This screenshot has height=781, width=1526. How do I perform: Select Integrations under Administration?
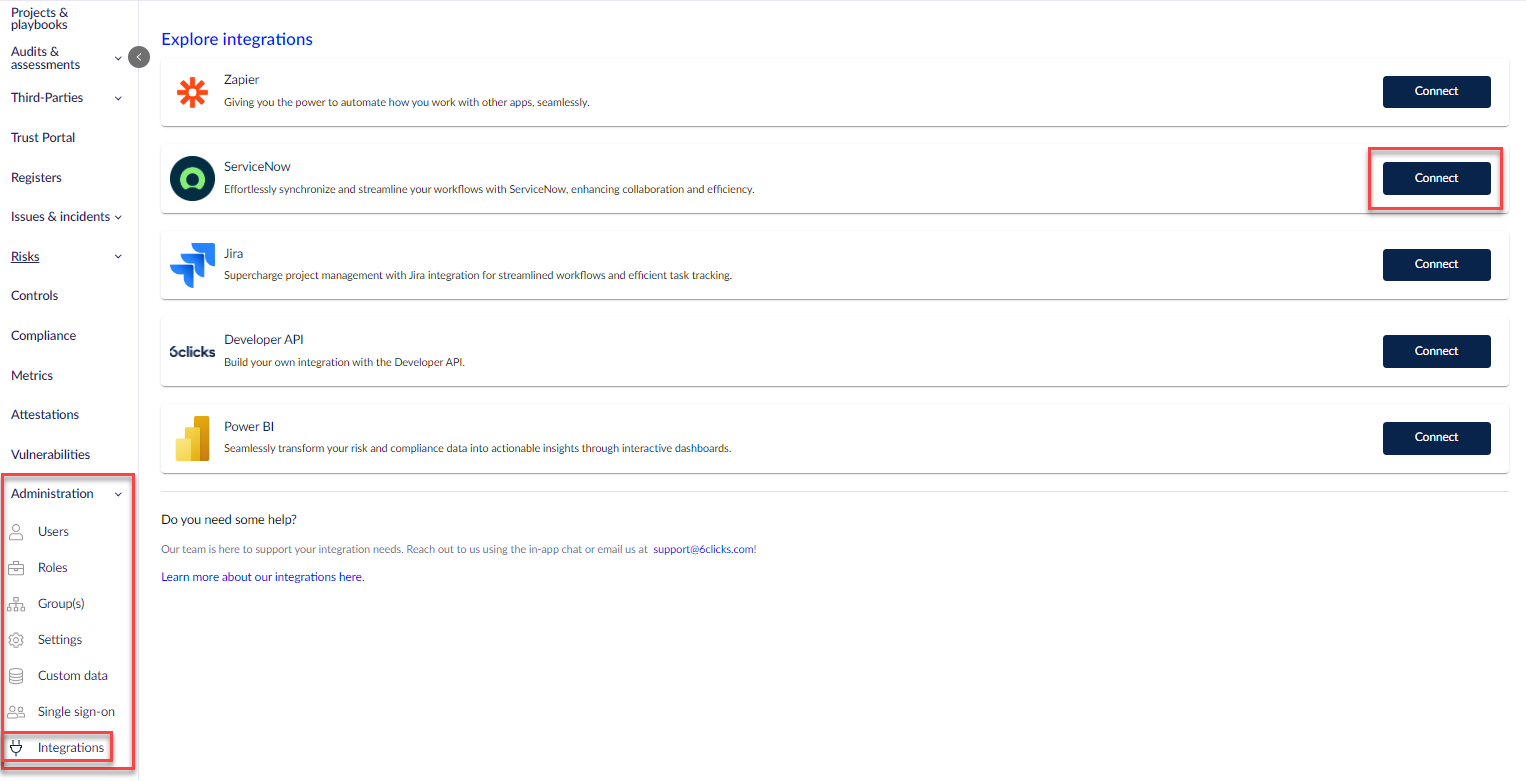pos(71,748)
